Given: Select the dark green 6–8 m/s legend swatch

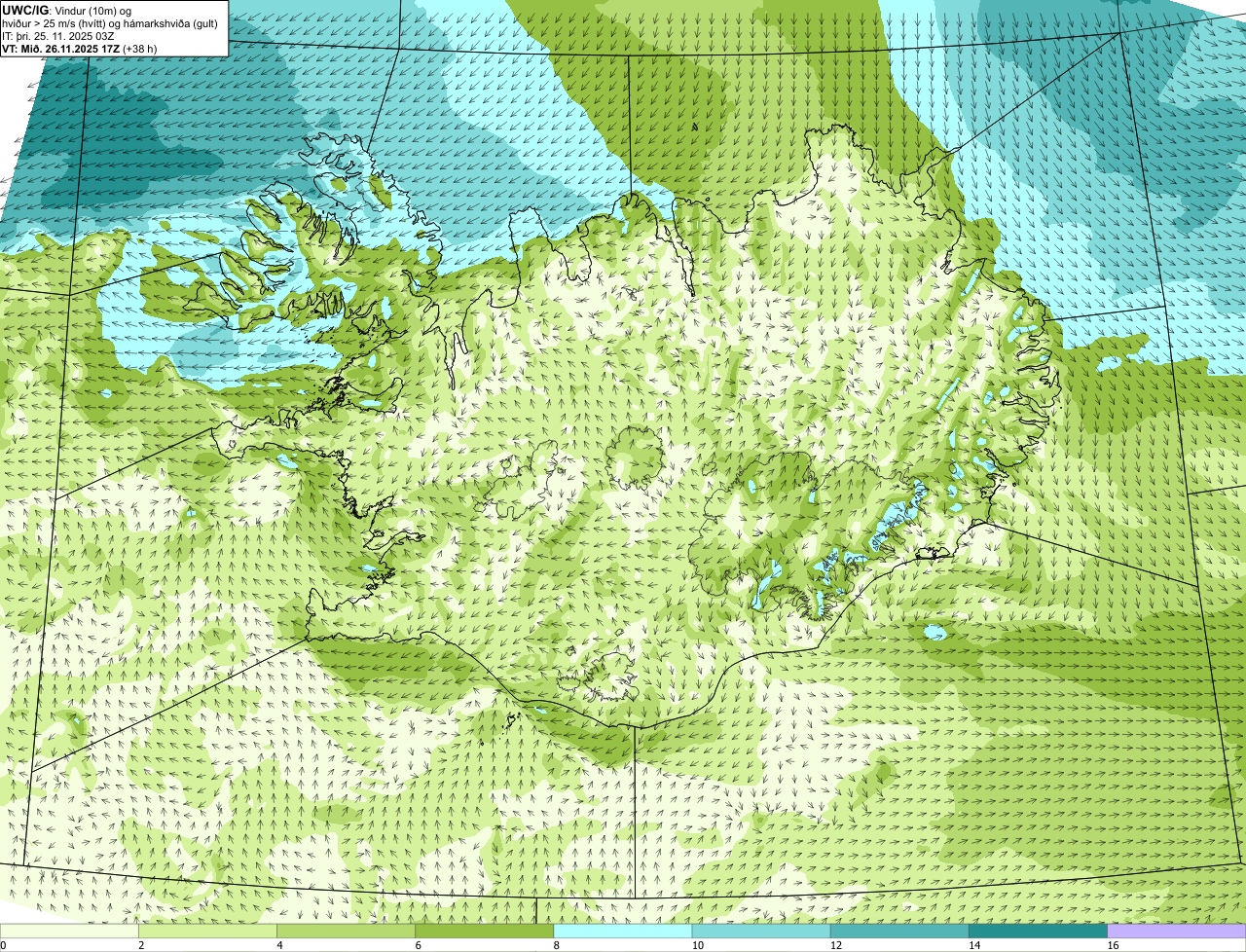Looking at the screenshot, I should [485, 932].
